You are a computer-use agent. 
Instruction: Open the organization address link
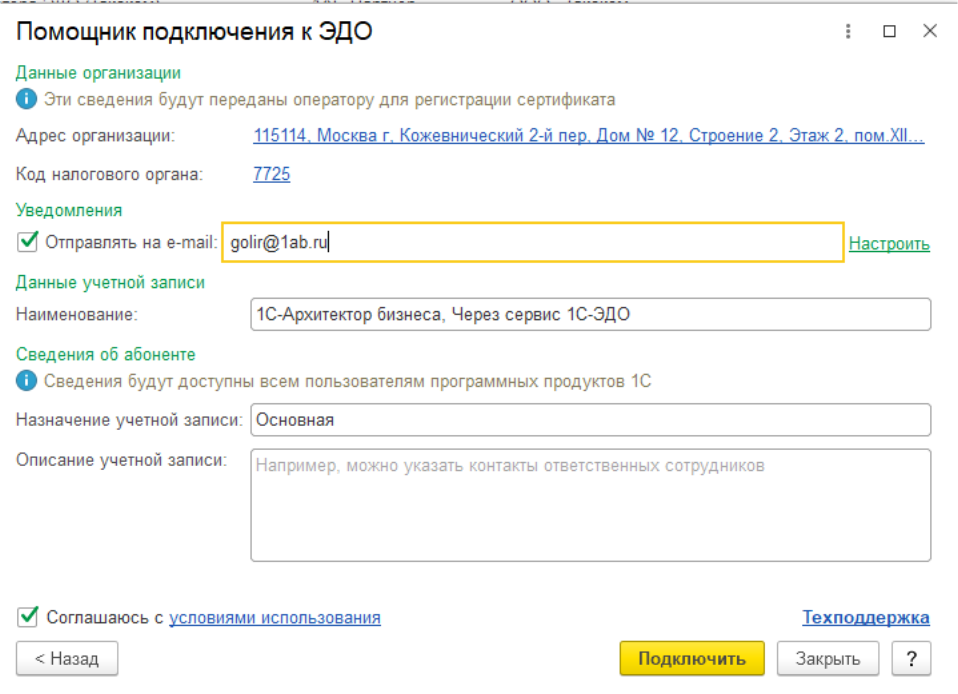[589, 136]
